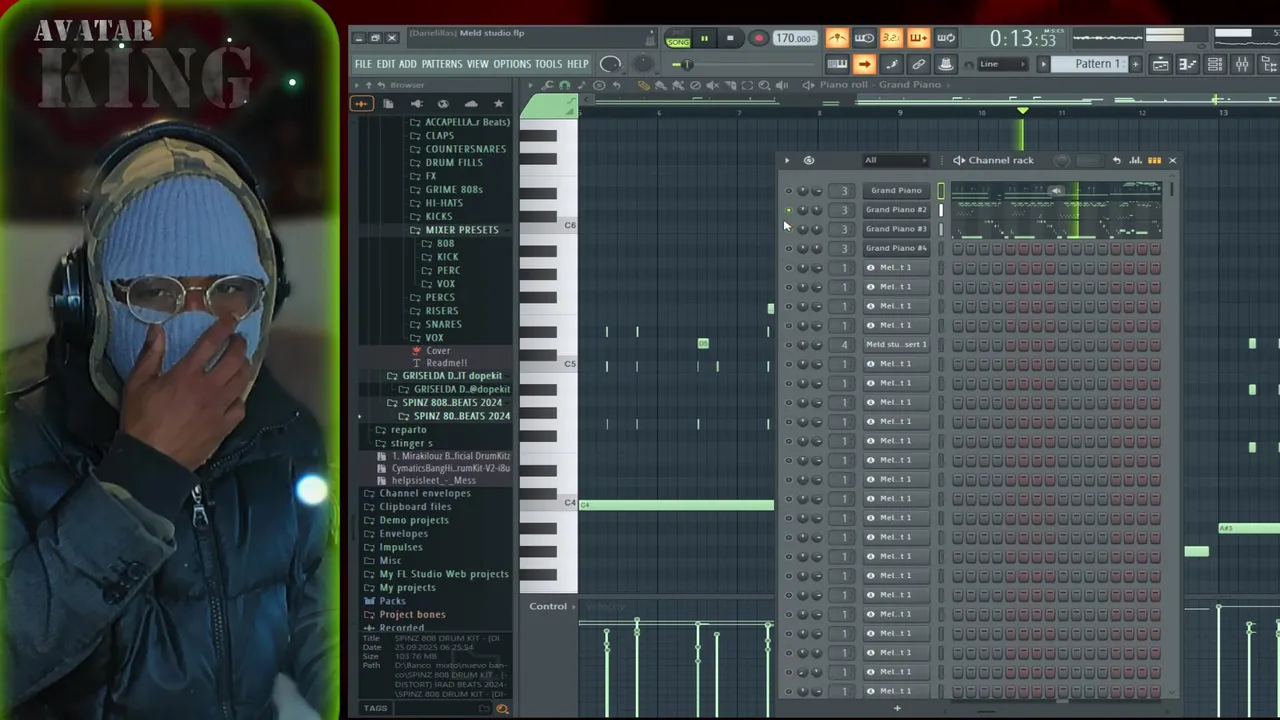Click the link/chain icon in toolbar
This screenshot has height=720, width=1280.
point(918,64)
